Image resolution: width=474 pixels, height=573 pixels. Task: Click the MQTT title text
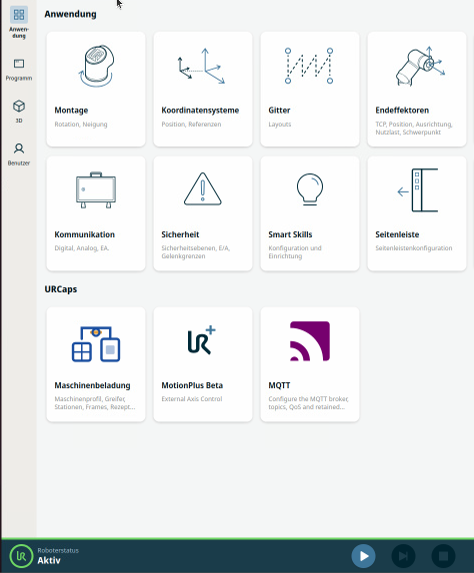pos(279,386)
